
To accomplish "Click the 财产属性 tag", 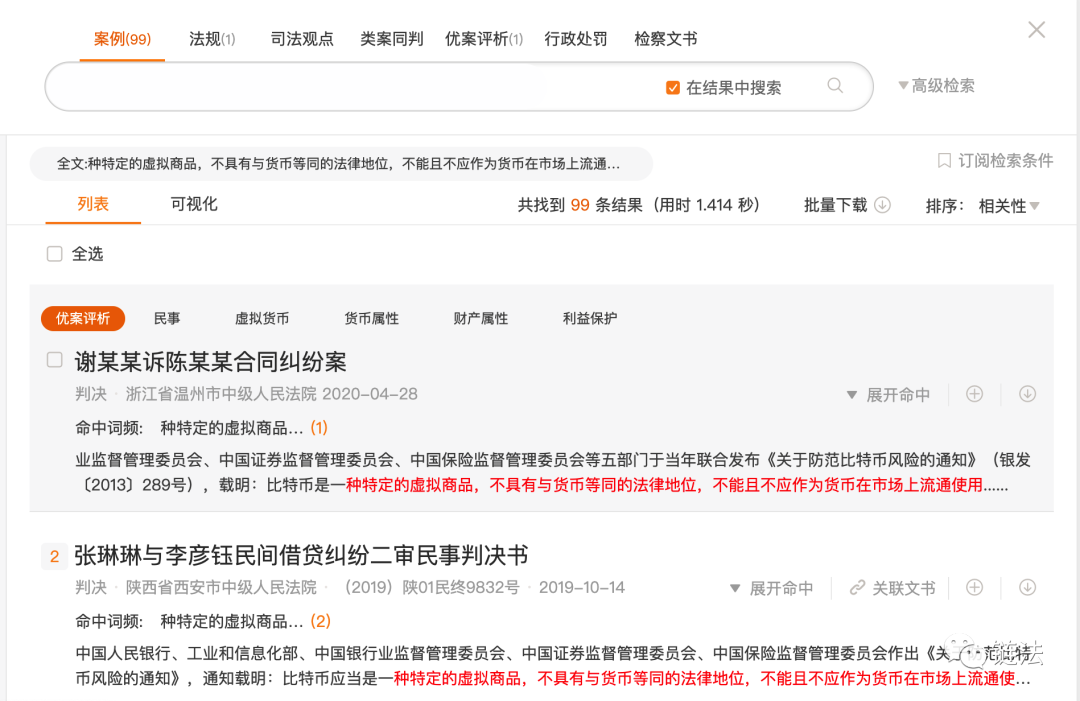I will click(x=480, y=318).
